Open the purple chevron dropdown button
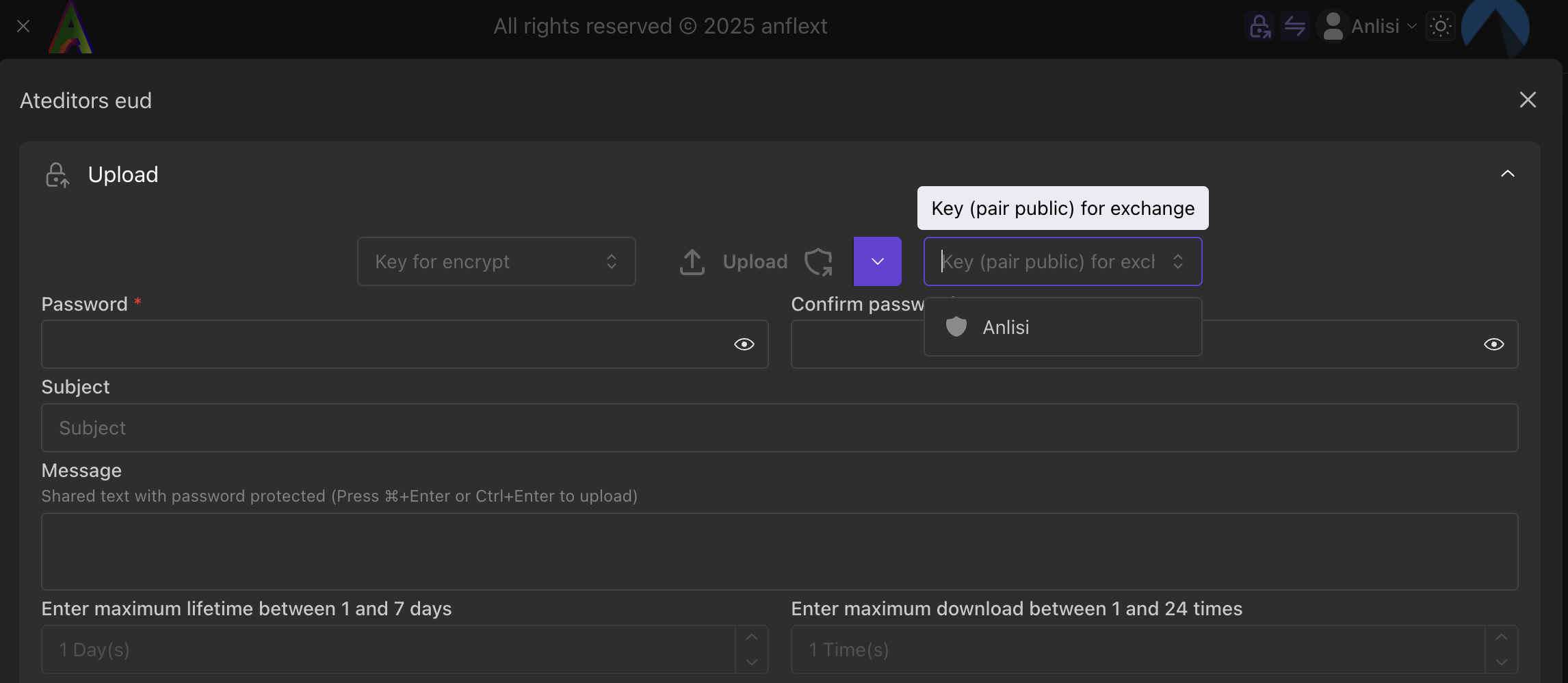Image resolution: width=1568 pixels, height=683 pixels. (877, 261)
